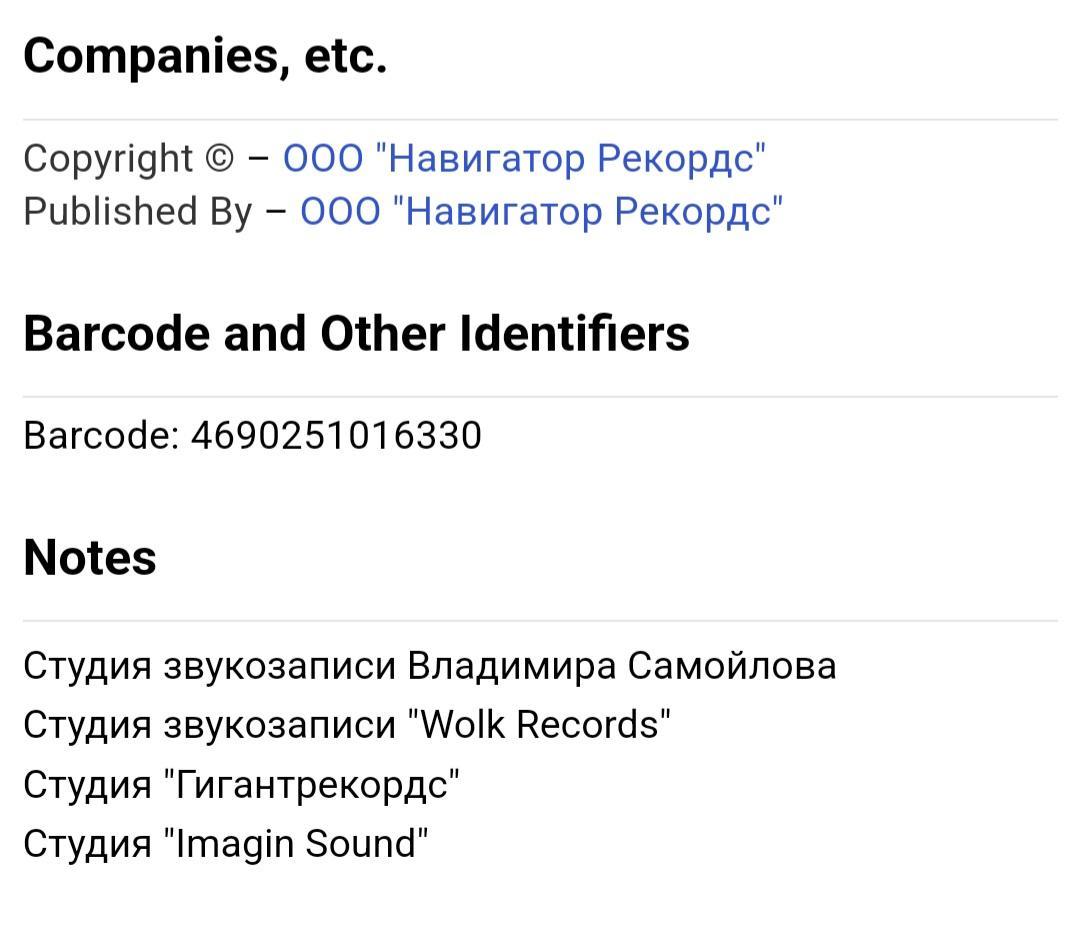1080x937 pixels.
Task: Click the word "Студия" before Гигантрекордс
Action: click(87, 785)
